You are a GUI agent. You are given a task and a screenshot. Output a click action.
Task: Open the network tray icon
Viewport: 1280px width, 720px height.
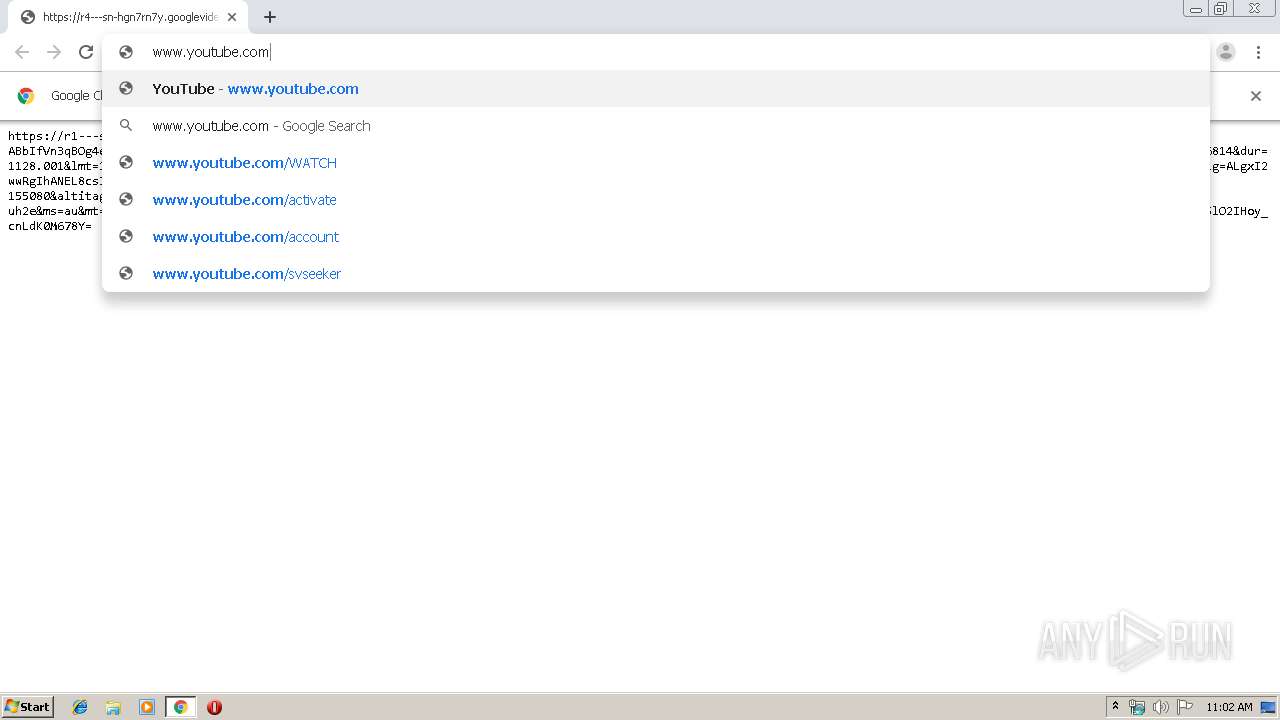[1137, 707]
